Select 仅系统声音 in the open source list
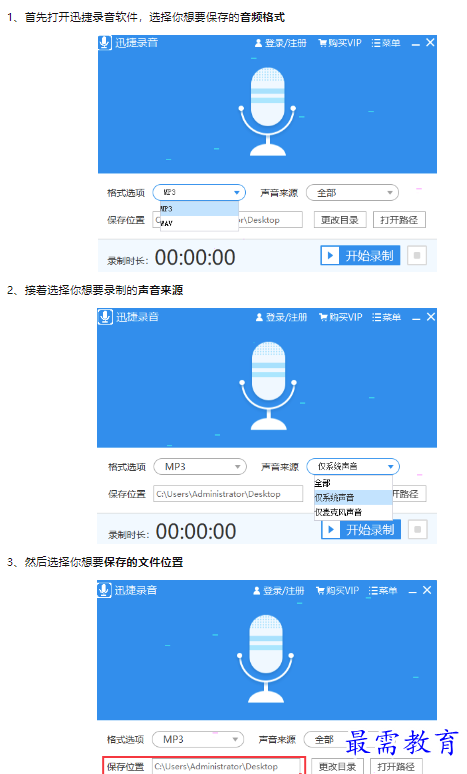 [x=353, y=497]
